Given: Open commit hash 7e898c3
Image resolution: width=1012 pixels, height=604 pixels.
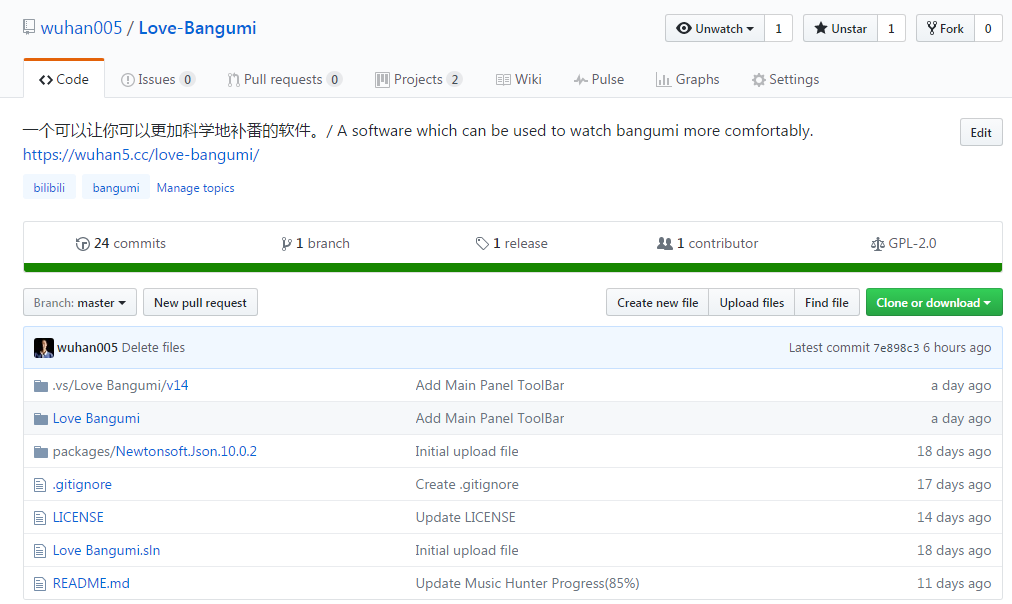Looking at the screenshot, I should (896, 348).
